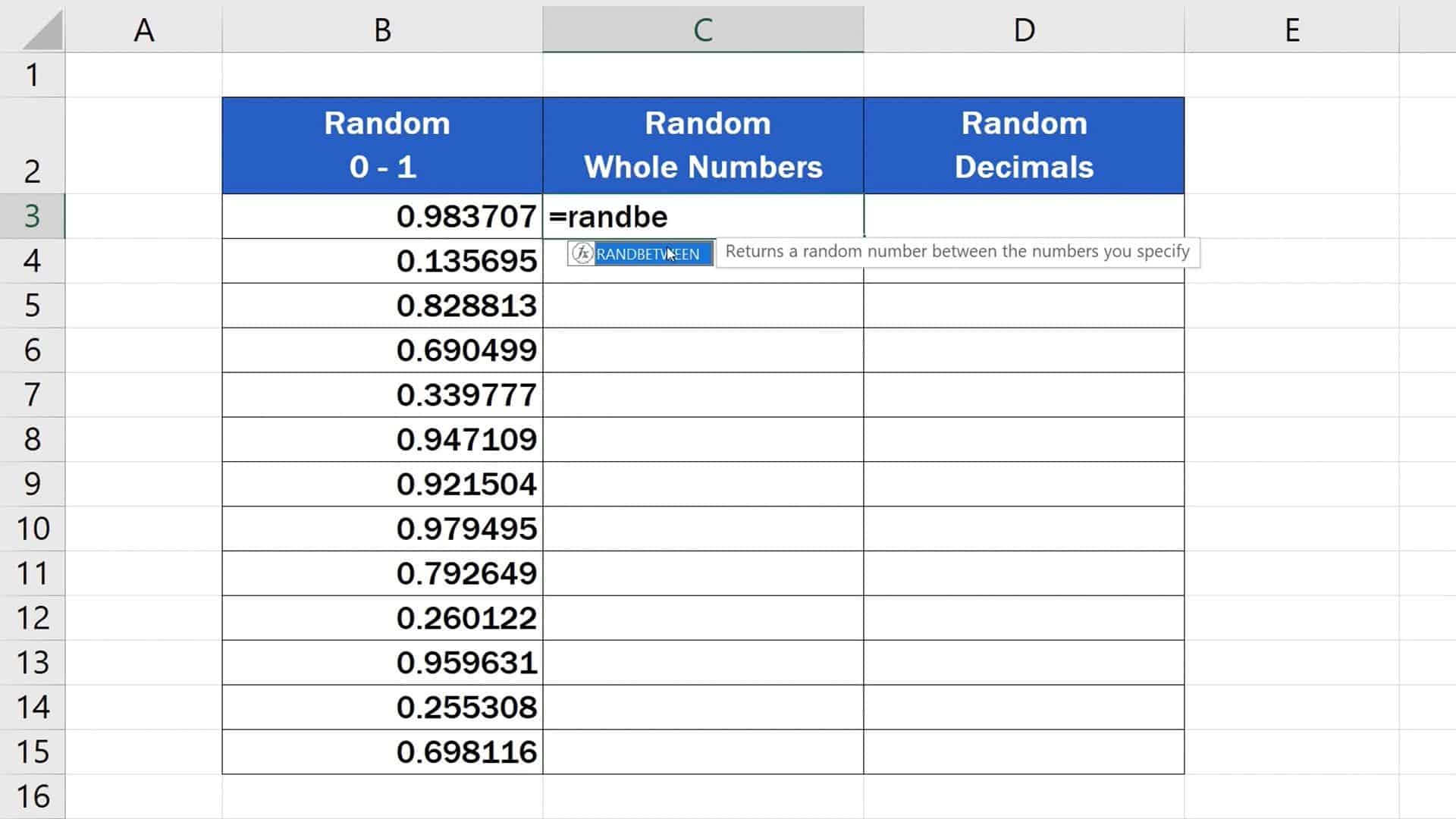Click cell containing 0.921504

pos(382,484)
